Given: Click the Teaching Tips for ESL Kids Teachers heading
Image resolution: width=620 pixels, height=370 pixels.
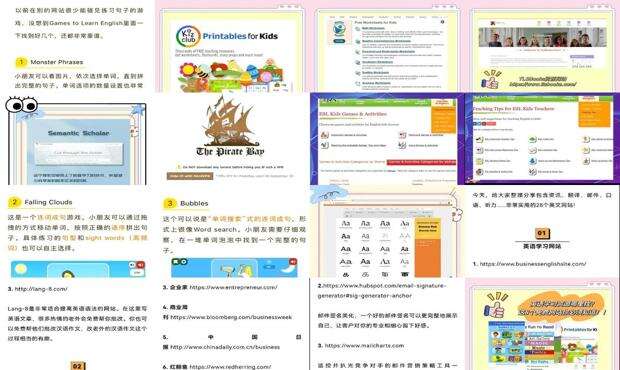Looking at the screenshot, I should point(513,109).
